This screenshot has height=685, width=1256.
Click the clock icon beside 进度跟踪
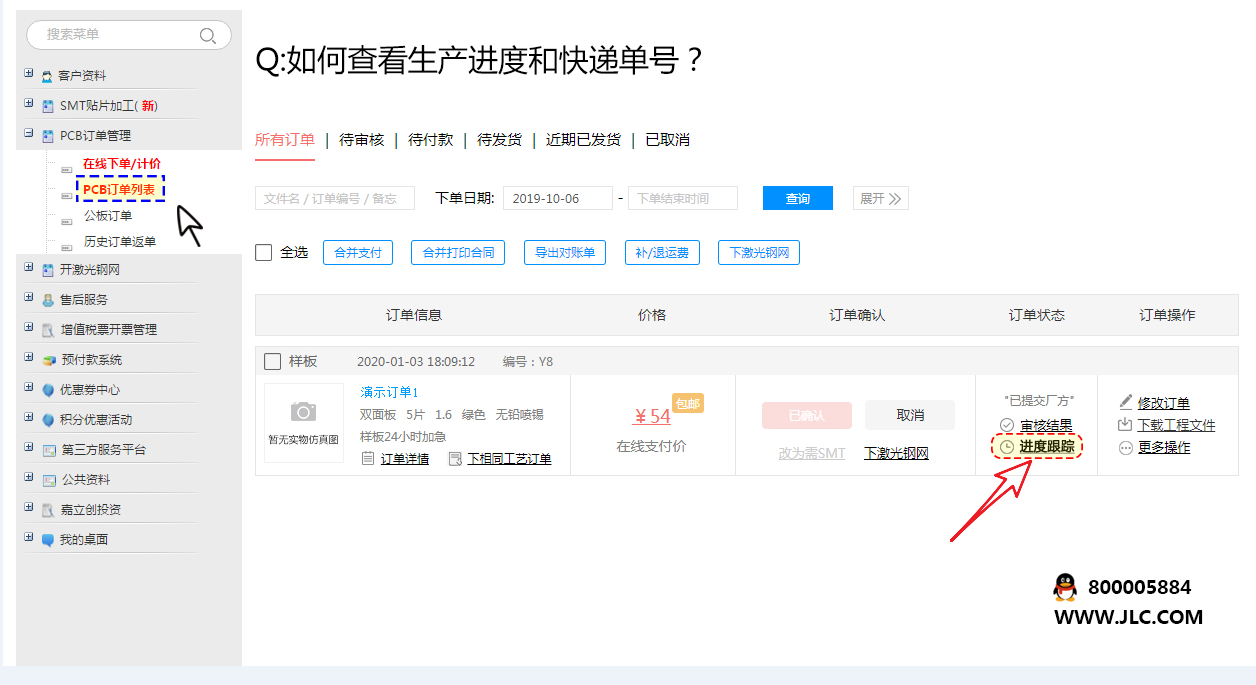tap(1007, 447)
